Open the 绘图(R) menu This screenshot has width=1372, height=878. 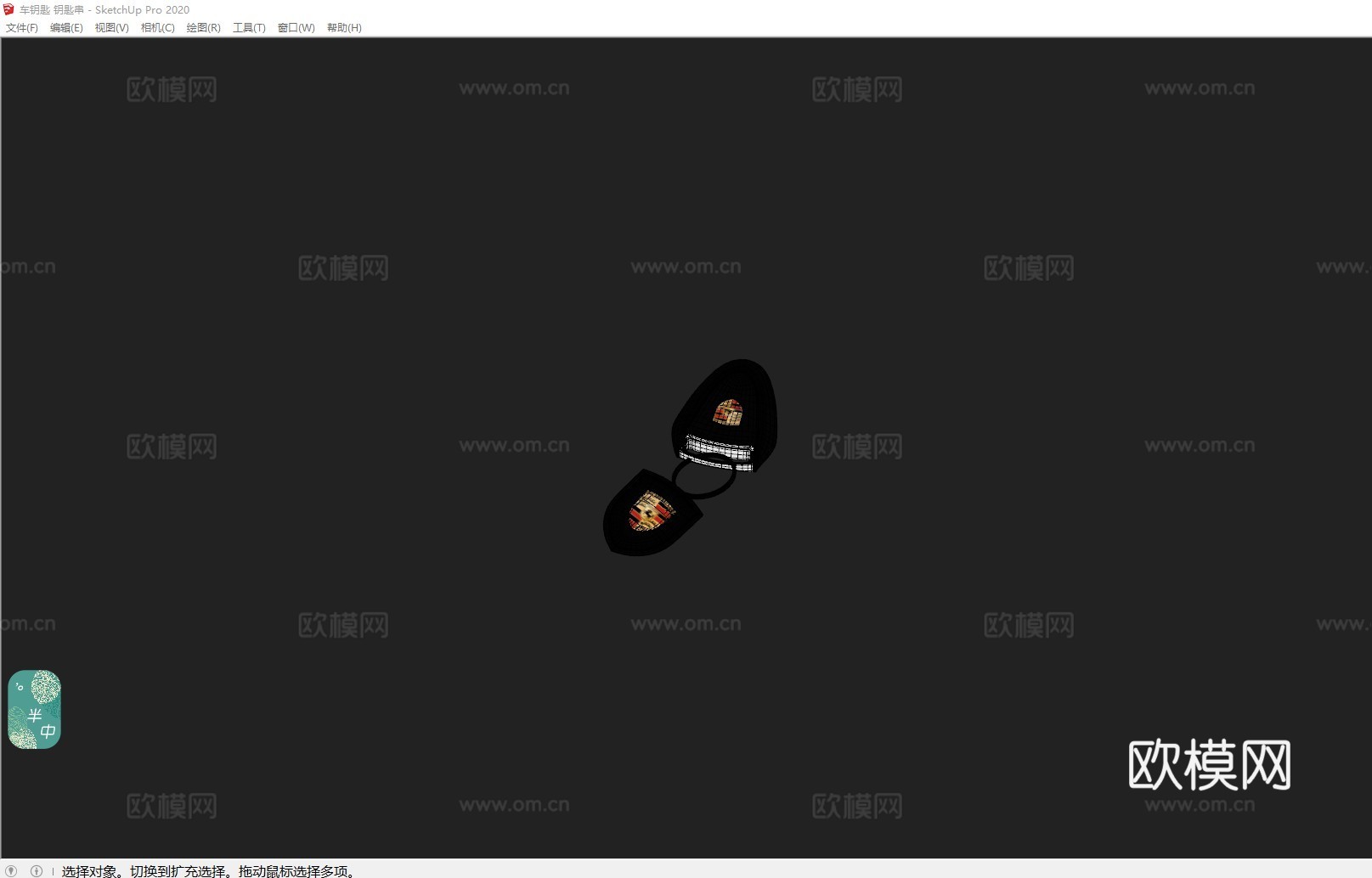coord(203,28)
